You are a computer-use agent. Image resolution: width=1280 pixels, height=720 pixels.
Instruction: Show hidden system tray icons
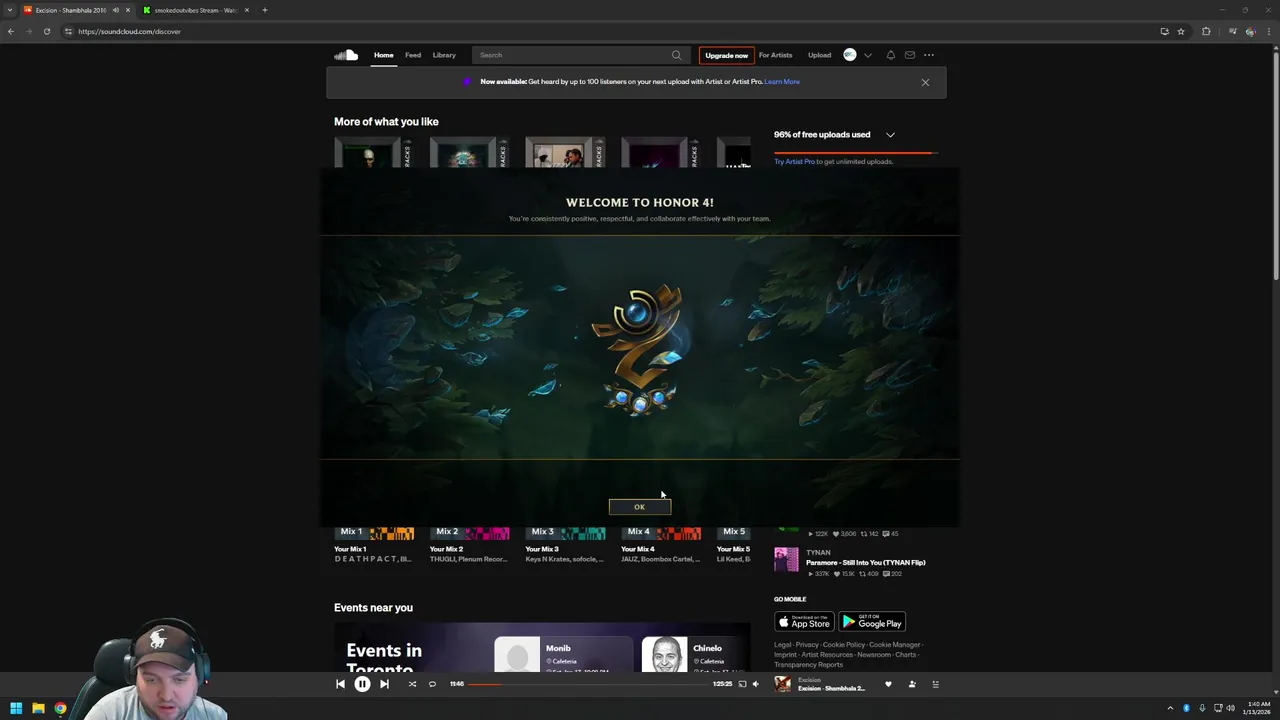[1170, 708]
